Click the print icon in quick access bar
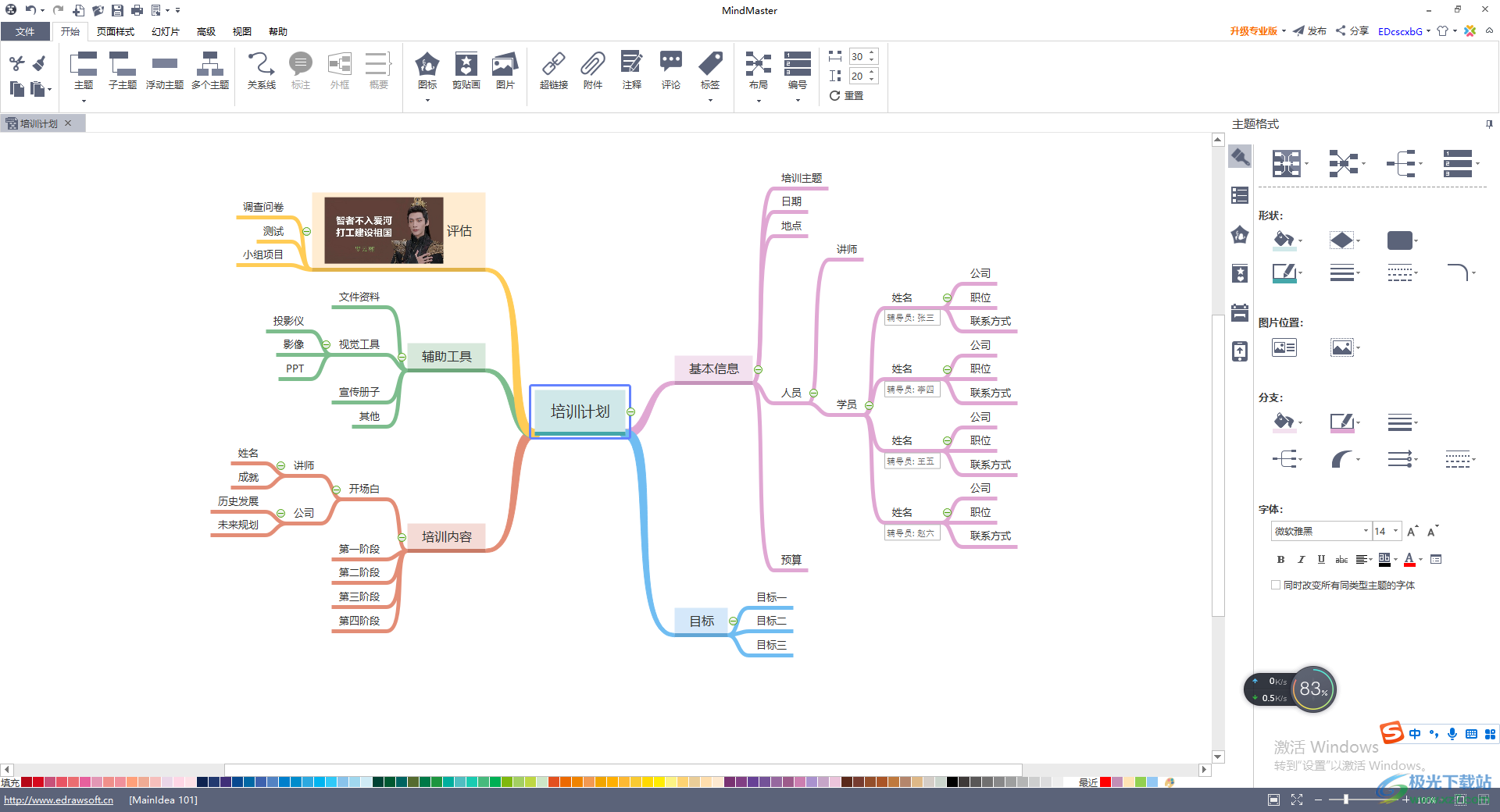Screen dimensions: 1500x812 (x=137, y=10)
